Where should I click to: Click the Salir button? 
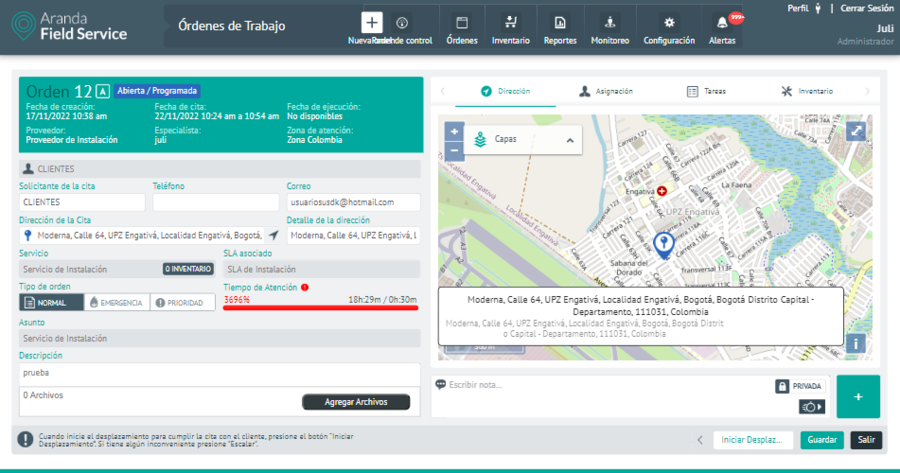click(866, 440)
